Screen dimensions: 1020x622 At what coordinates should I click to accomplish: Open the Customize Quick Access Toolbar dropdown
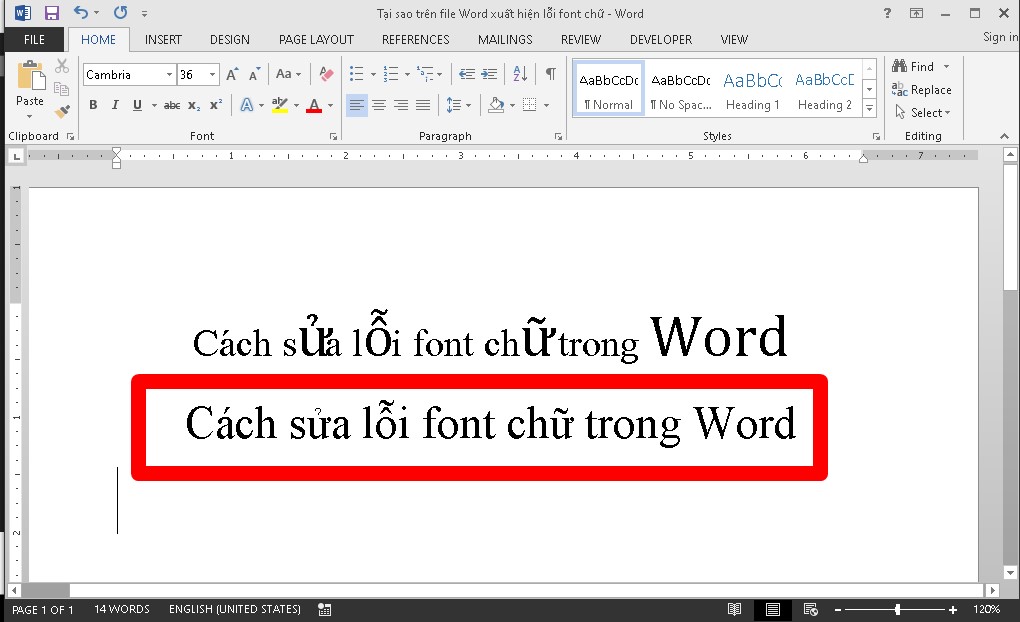point(144,13)
